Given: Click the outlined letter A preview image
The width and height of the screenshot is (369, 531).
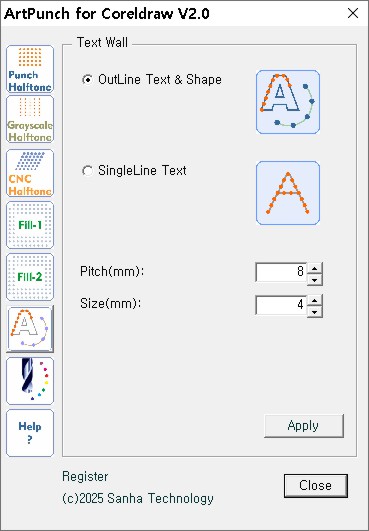Looking at the screenshot, I should pyautogui.click(x=288, y=102).
